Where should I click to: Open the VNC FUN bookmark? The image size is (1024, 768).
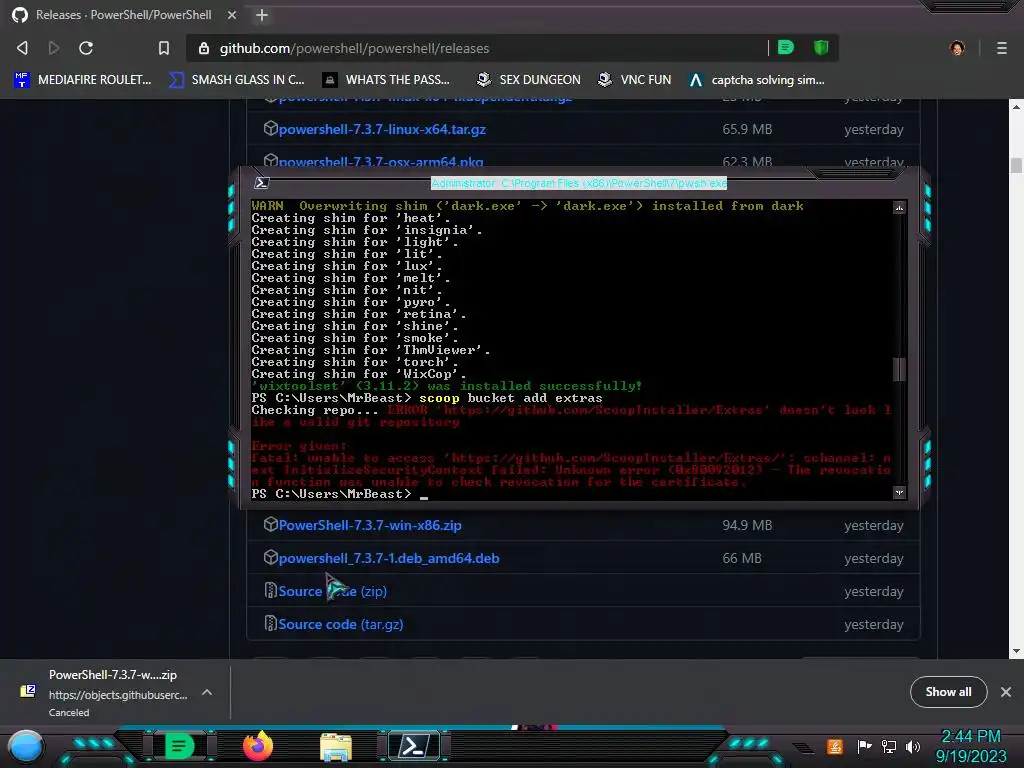[x=635, y=80]
